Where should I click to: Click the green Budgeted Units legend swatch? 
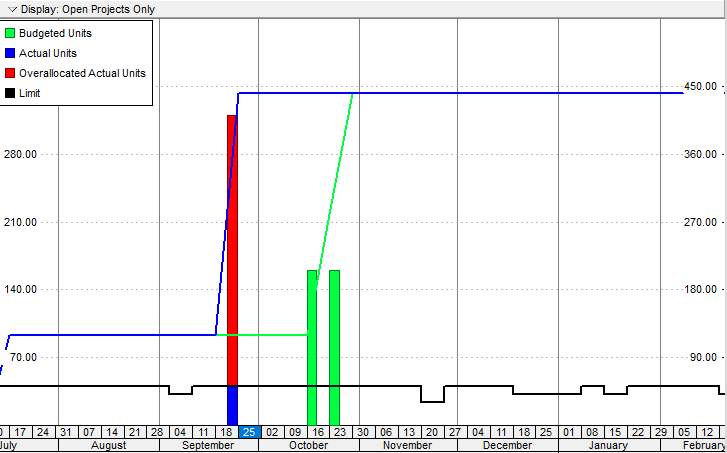coord(10,33)
